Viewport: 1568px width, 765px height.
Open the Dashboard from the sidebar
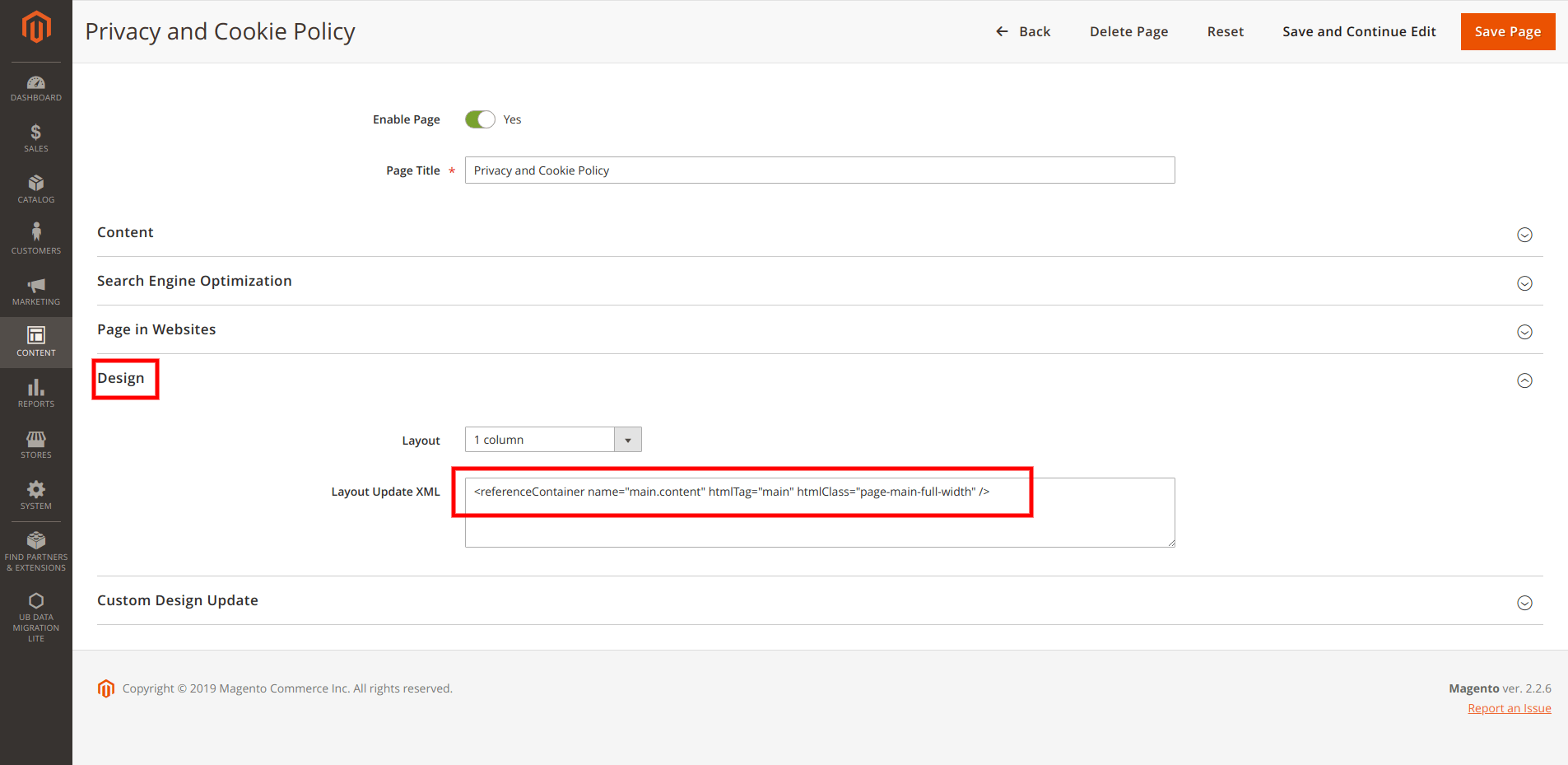[36, 86]
